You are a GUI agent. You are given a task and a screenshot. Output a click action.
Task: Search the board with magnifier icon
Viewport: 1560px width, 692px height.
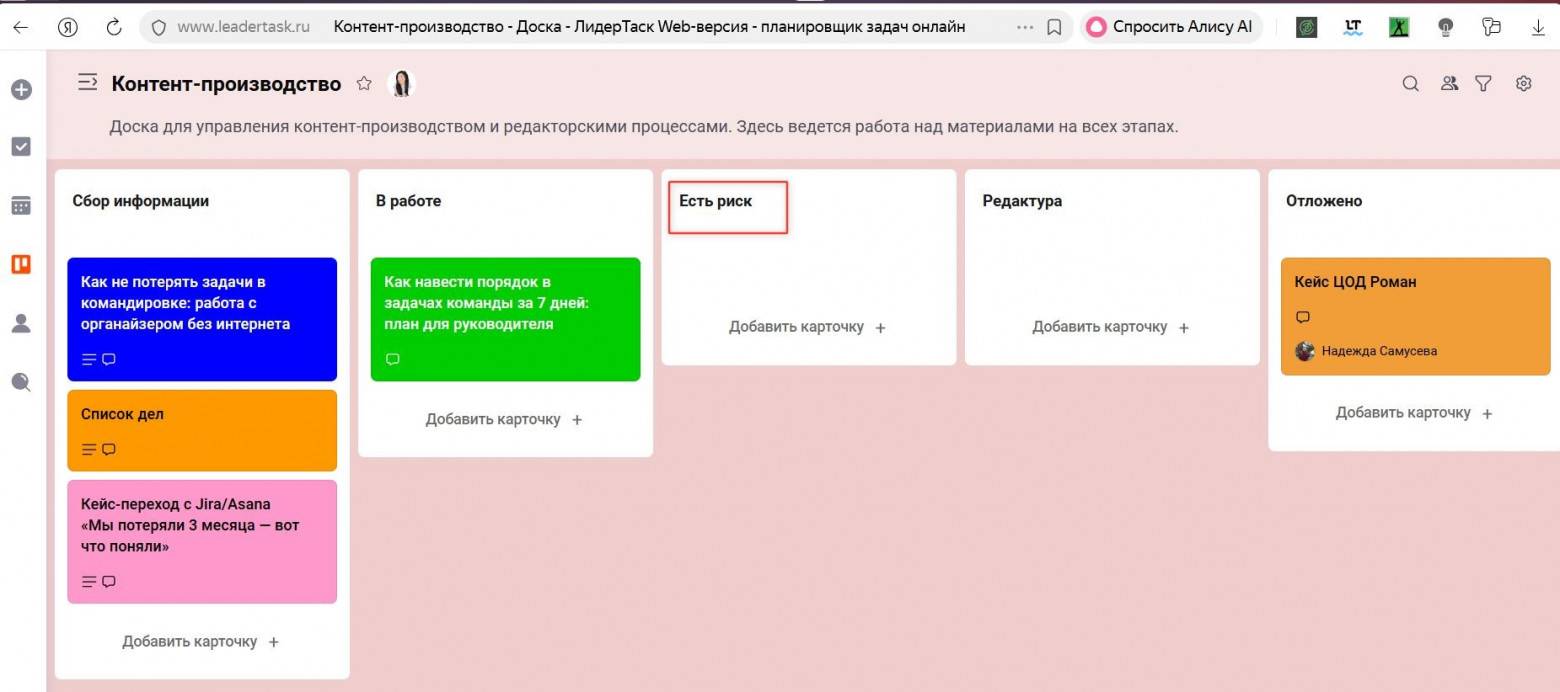coord(1410,84)
